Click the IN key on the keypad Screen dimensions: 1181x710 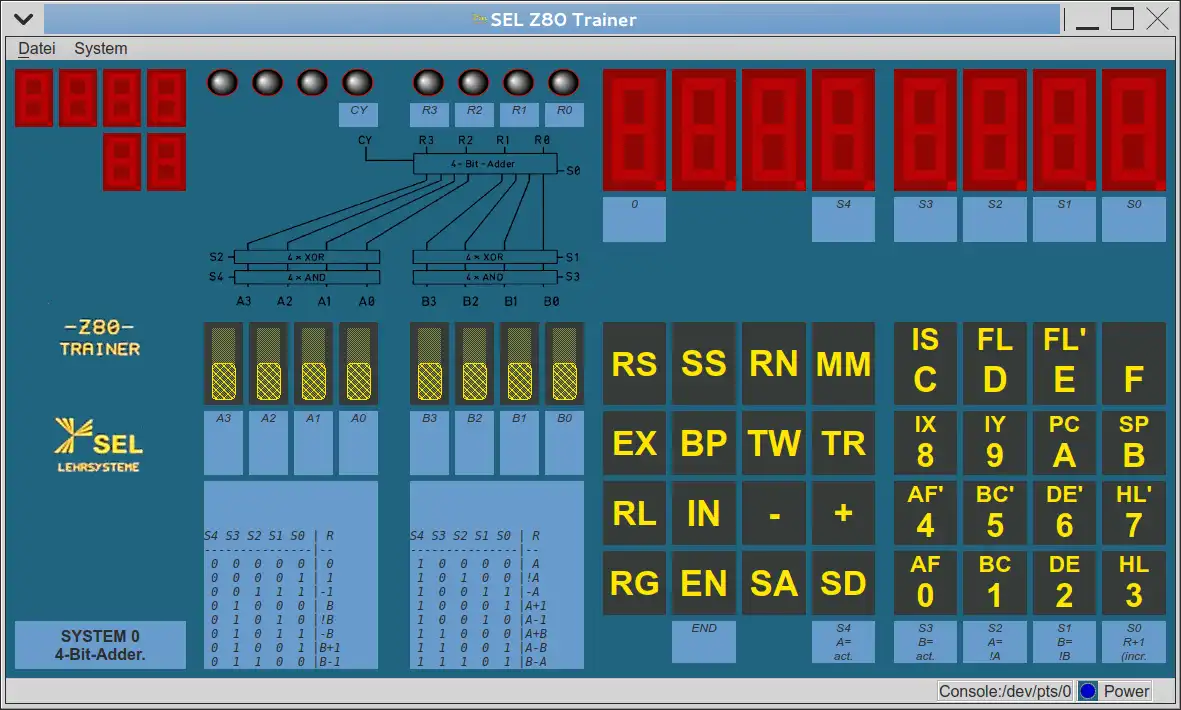(703, 513)
